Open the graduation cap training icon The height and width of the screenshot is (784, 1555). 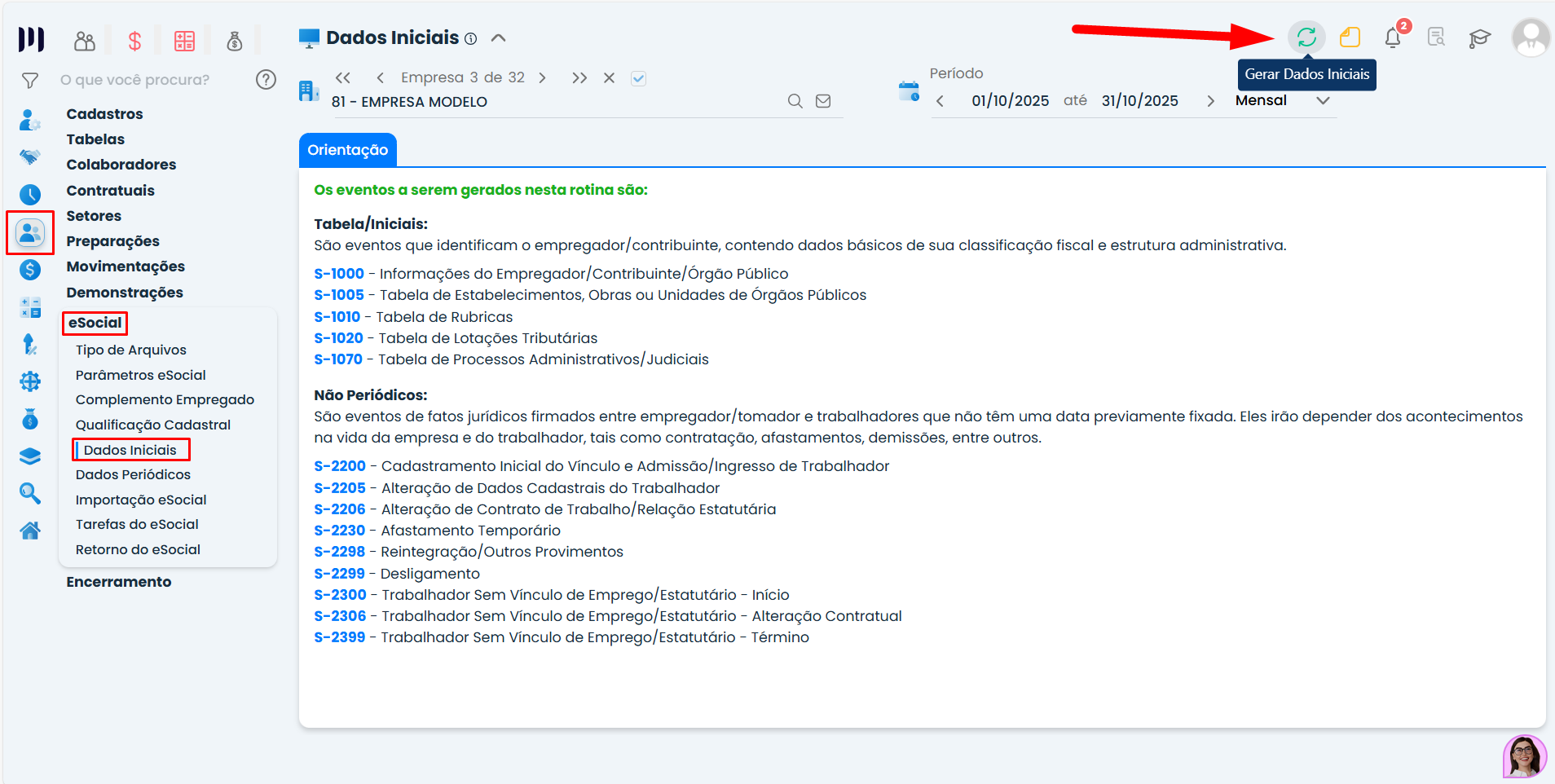(x=1479, y=38)
